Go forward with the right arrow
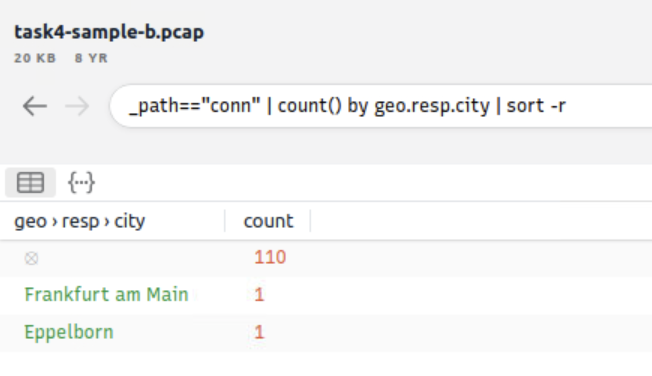 pyautogui.click(x=77, y=106)
